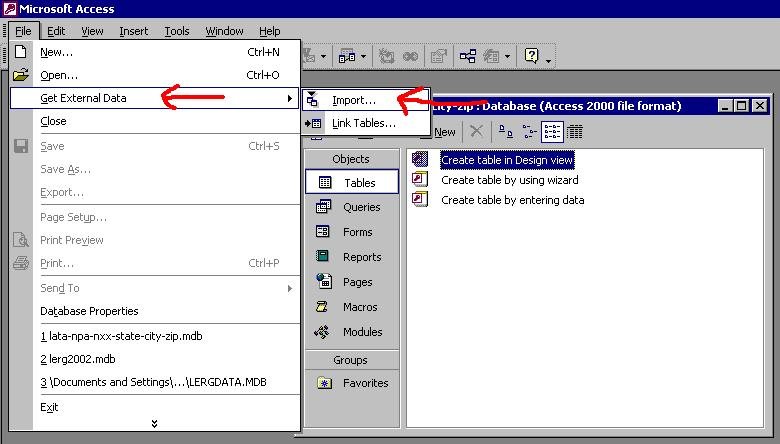This screenshot has height=444, width=780.
Task: Click the Queries object icon
Action: (x=323, y=206)
